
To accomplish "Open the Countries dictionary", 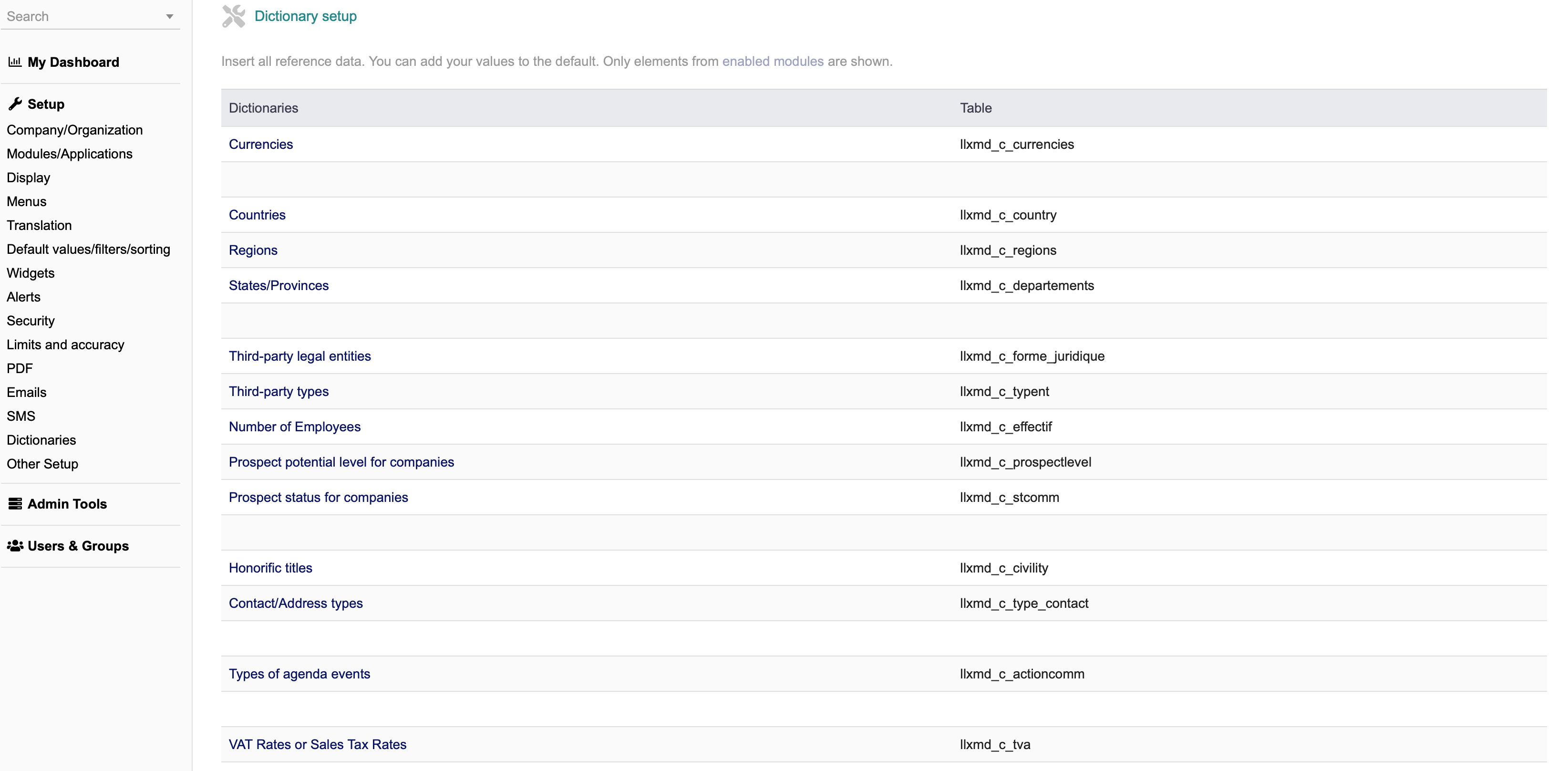I will tap(257, 214).
